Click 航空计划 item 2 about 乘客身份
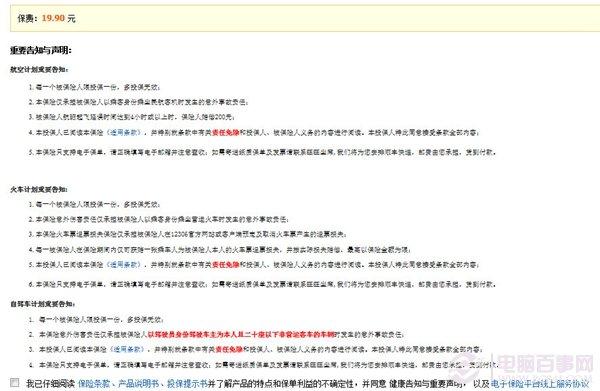The image size is (600, 391). [139, 102]
